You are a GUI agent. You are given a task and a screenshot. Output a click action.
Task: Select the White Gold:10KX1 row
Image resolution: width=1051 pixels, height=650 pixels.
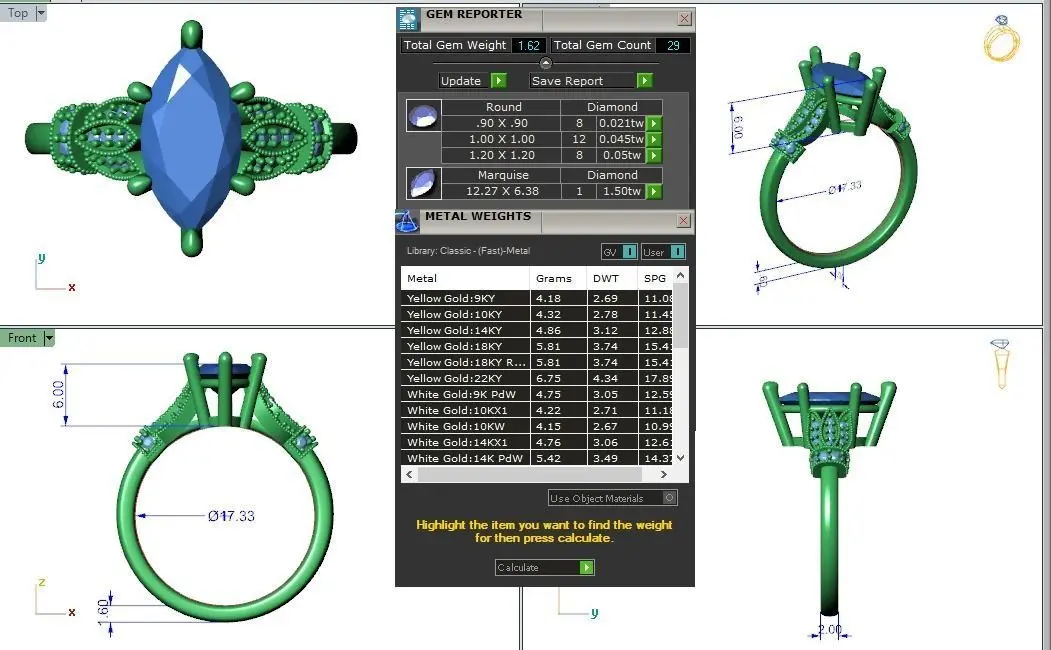click(537, 411)
